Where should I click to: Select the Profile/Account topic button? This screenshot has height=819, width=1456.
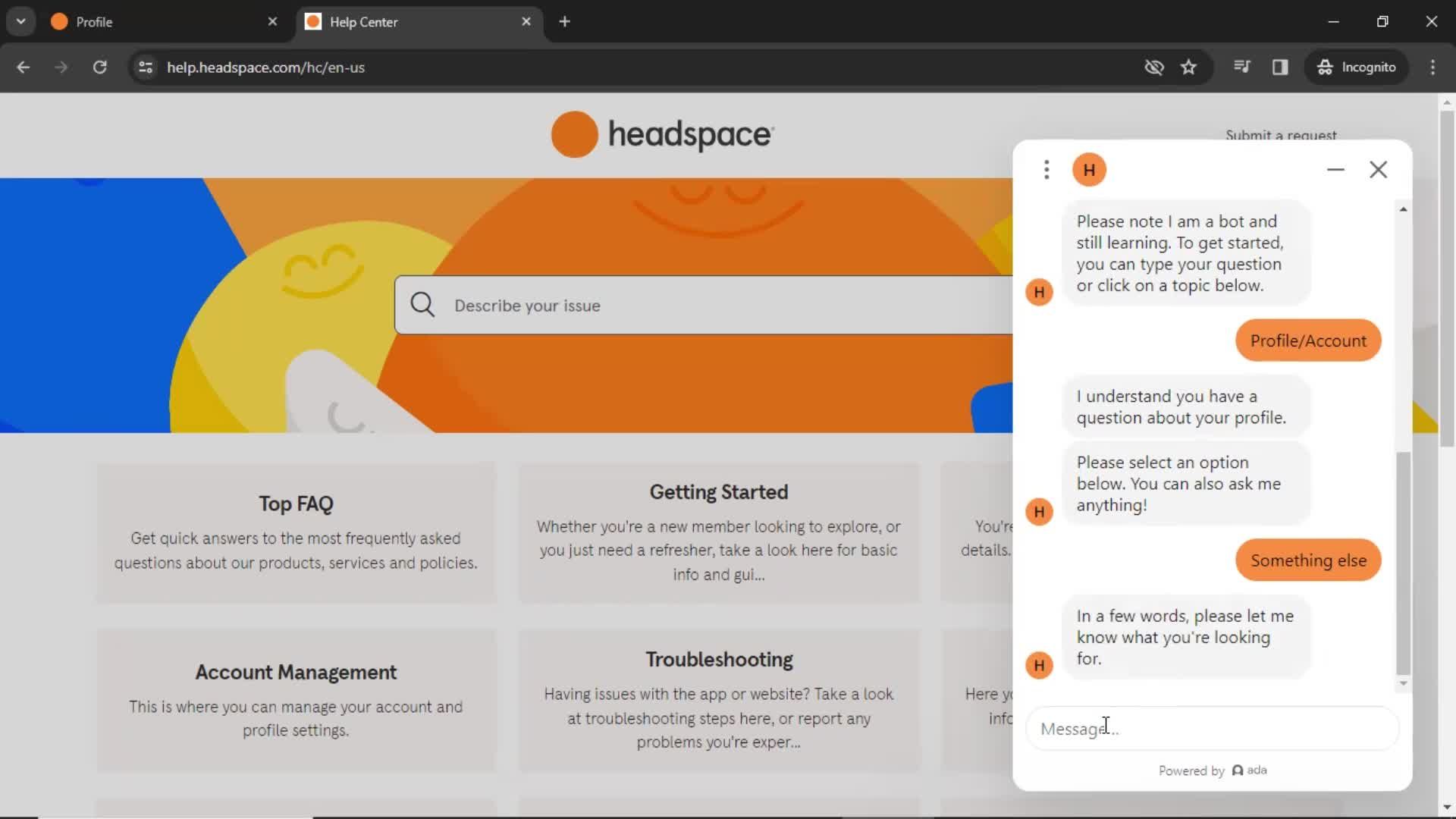tap(1308, 340)
